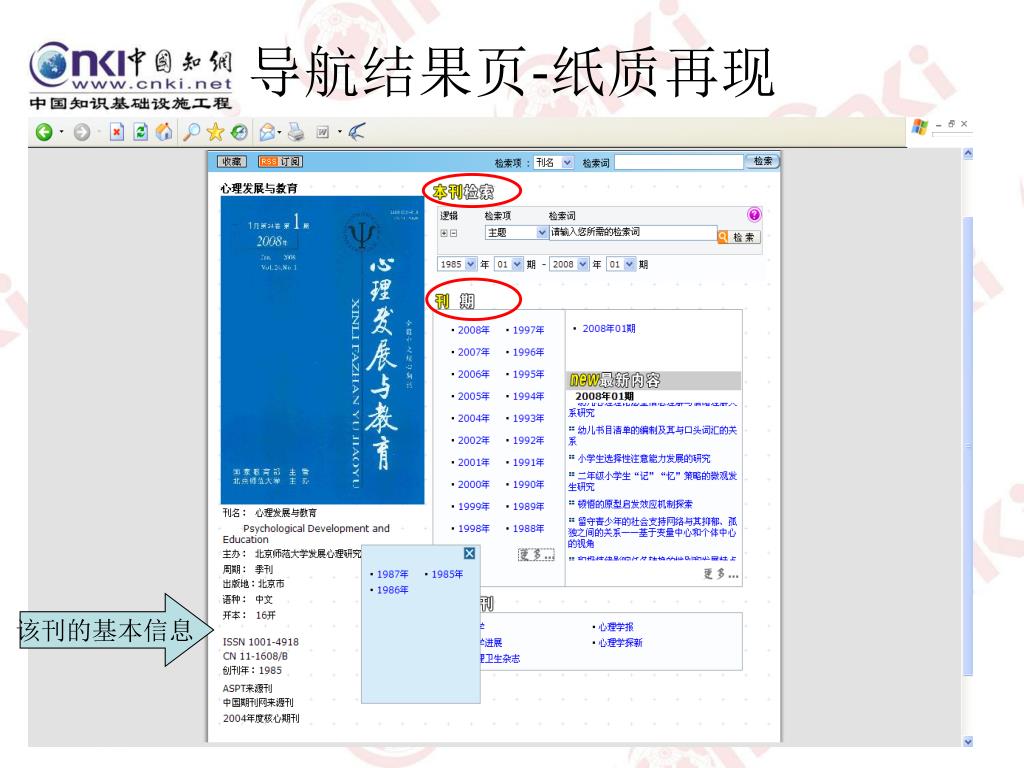
Task: Expand the 主题 search item dropdown
Action: pos(541,232)
